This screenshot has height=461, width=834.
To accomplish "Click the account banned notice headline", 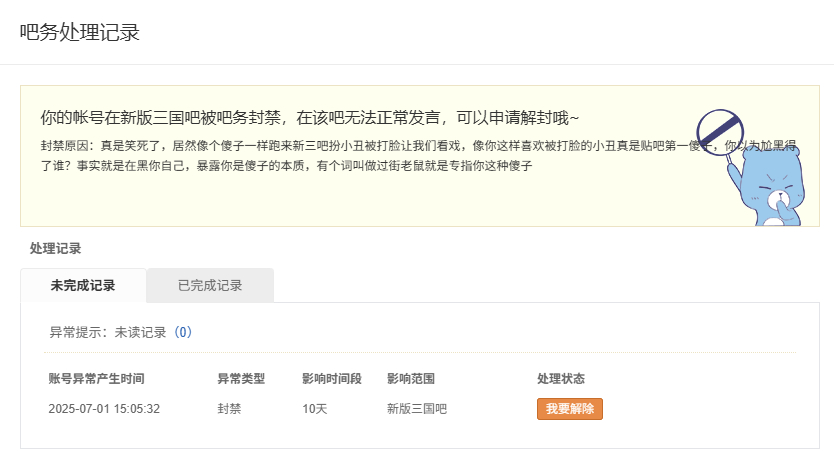I will tap(309, 118).
